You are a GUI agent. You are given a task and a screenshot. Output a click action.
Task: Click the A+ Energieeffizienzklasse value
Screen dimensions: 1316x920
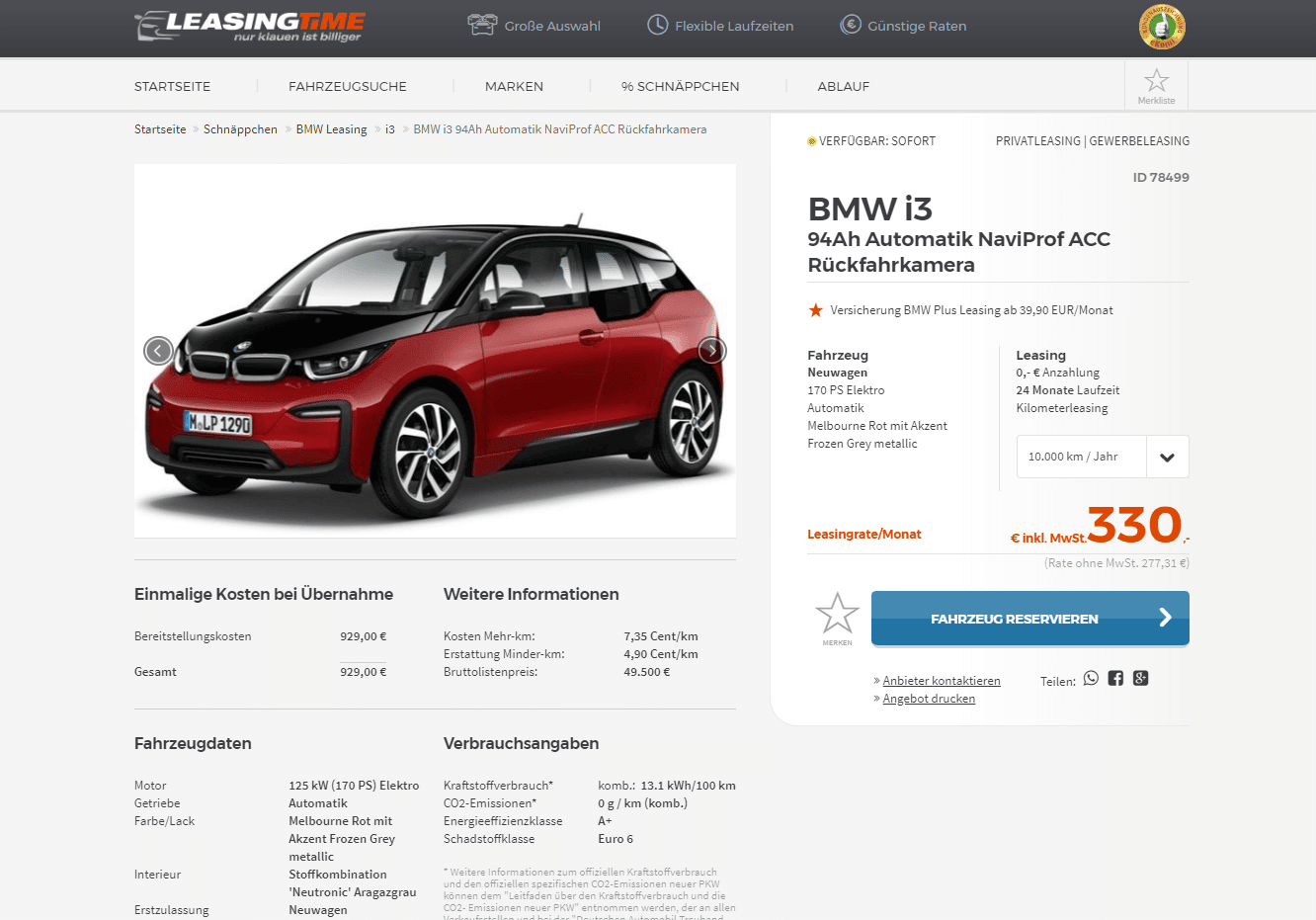605,821
